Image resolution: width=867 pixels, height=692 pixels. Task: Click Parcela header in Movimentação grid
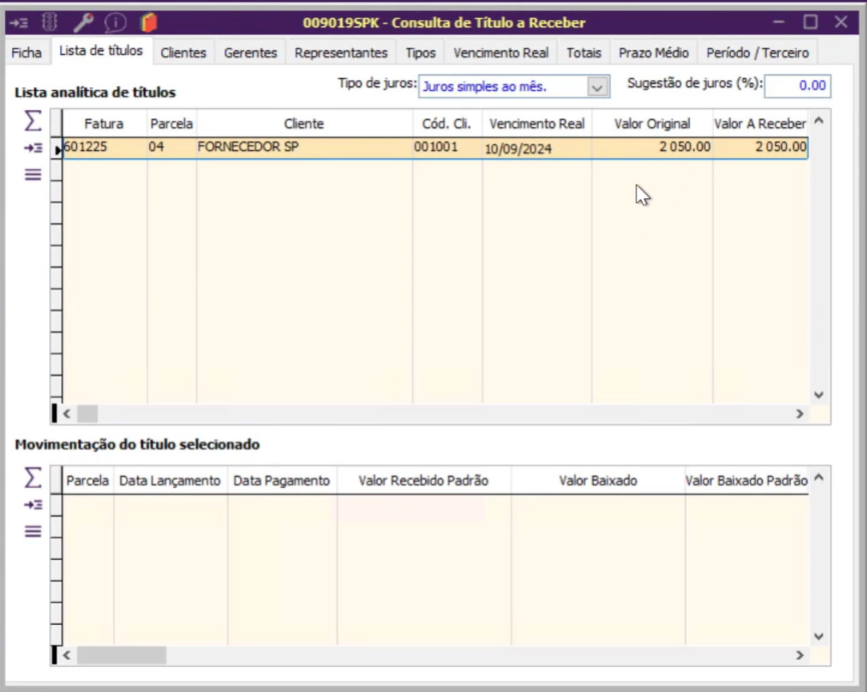[x=87, y=481]
